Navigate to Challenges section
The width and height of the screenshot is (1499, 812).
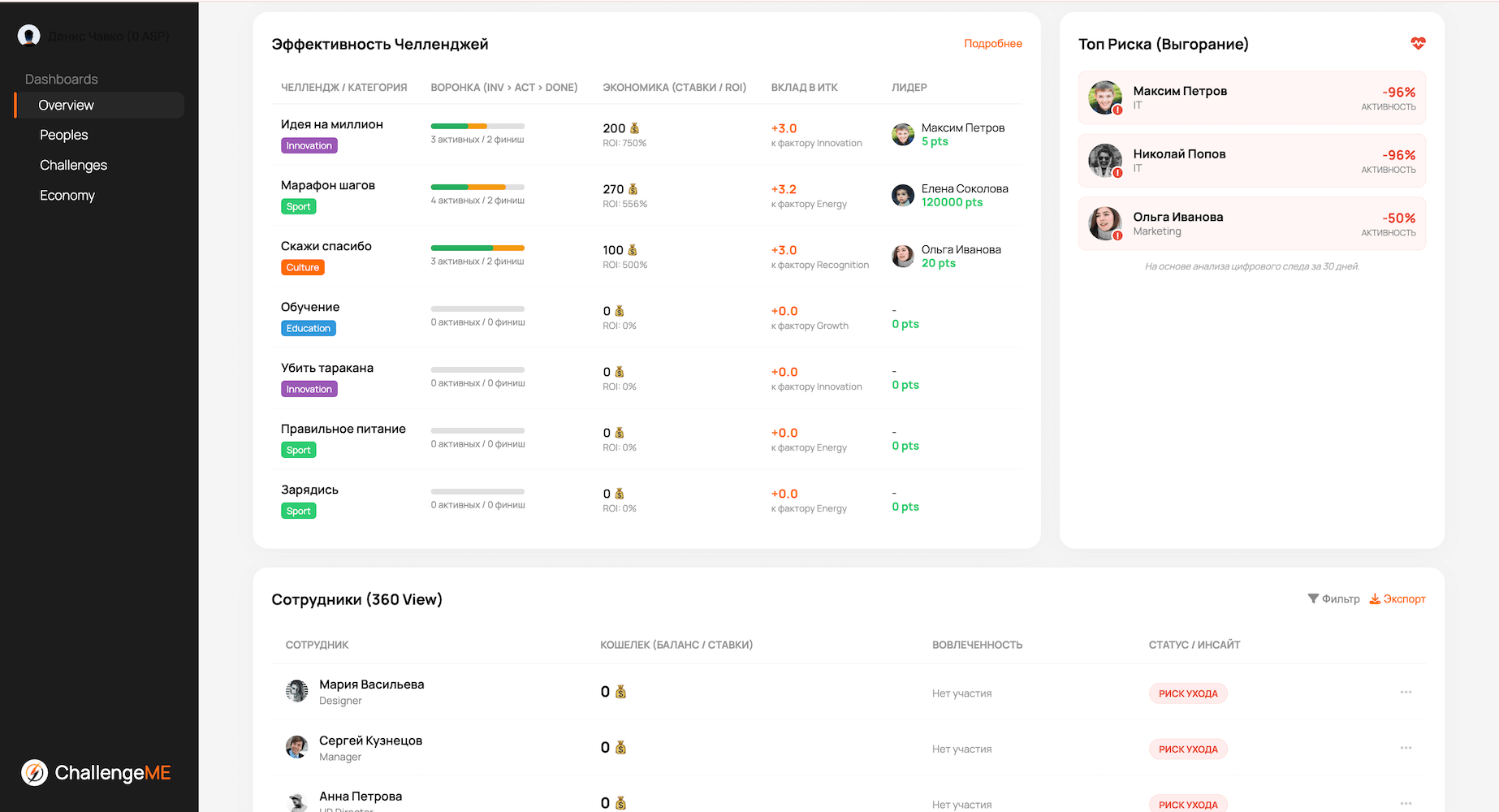coord(74,166)
